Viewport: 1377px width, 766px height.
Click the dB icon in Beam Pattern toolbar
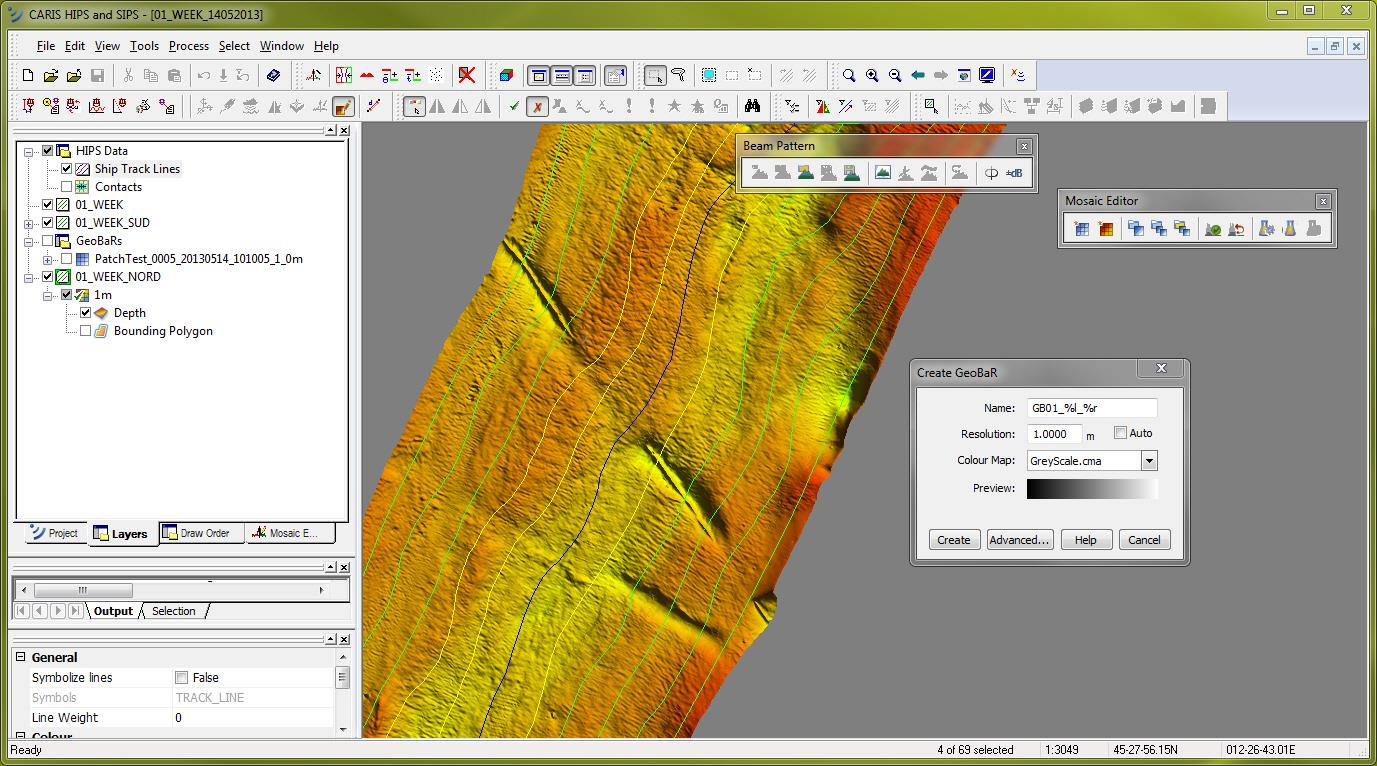[x=1014, y=173]
